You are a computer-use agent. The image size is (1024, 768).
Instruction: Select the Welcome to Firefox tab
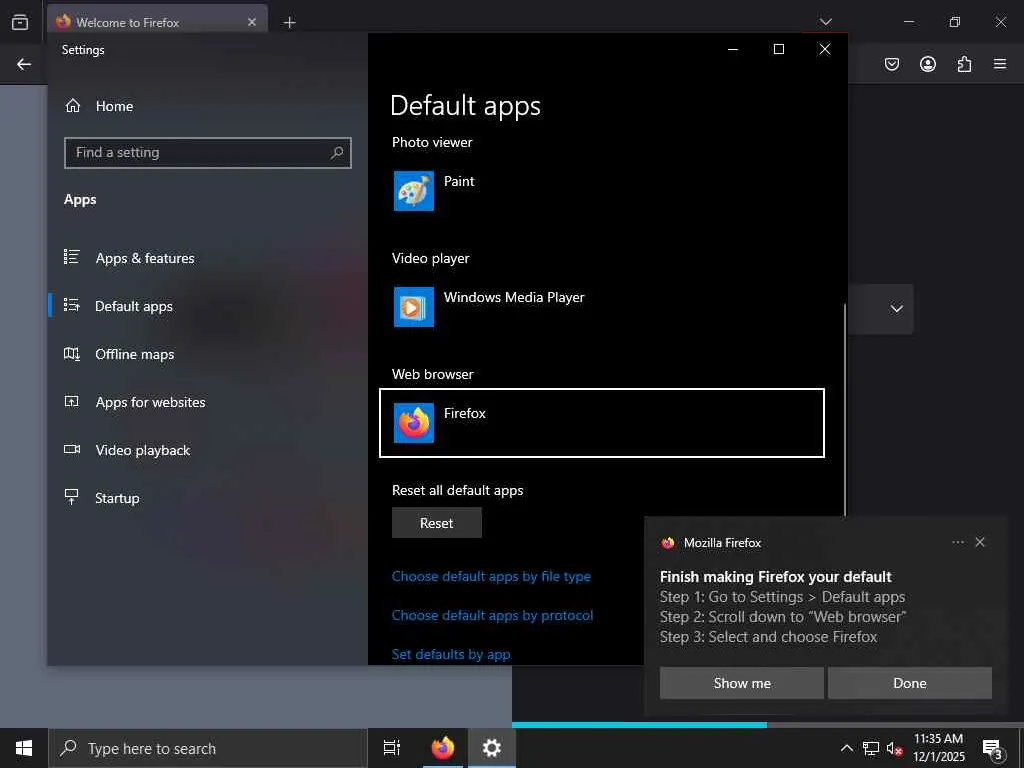pyautogui.click(x=157, y=22)
